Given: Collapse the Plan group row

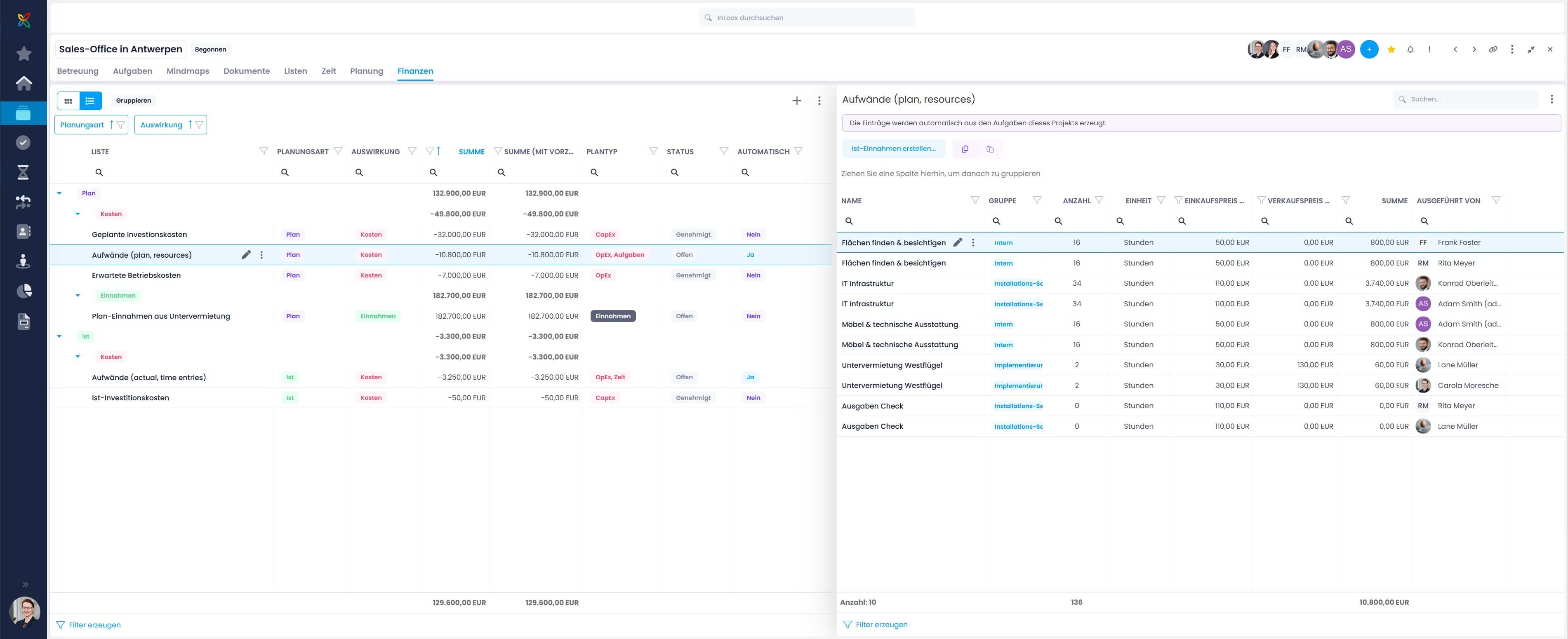Looking at the screenshot, I should (x=59, y=193).
